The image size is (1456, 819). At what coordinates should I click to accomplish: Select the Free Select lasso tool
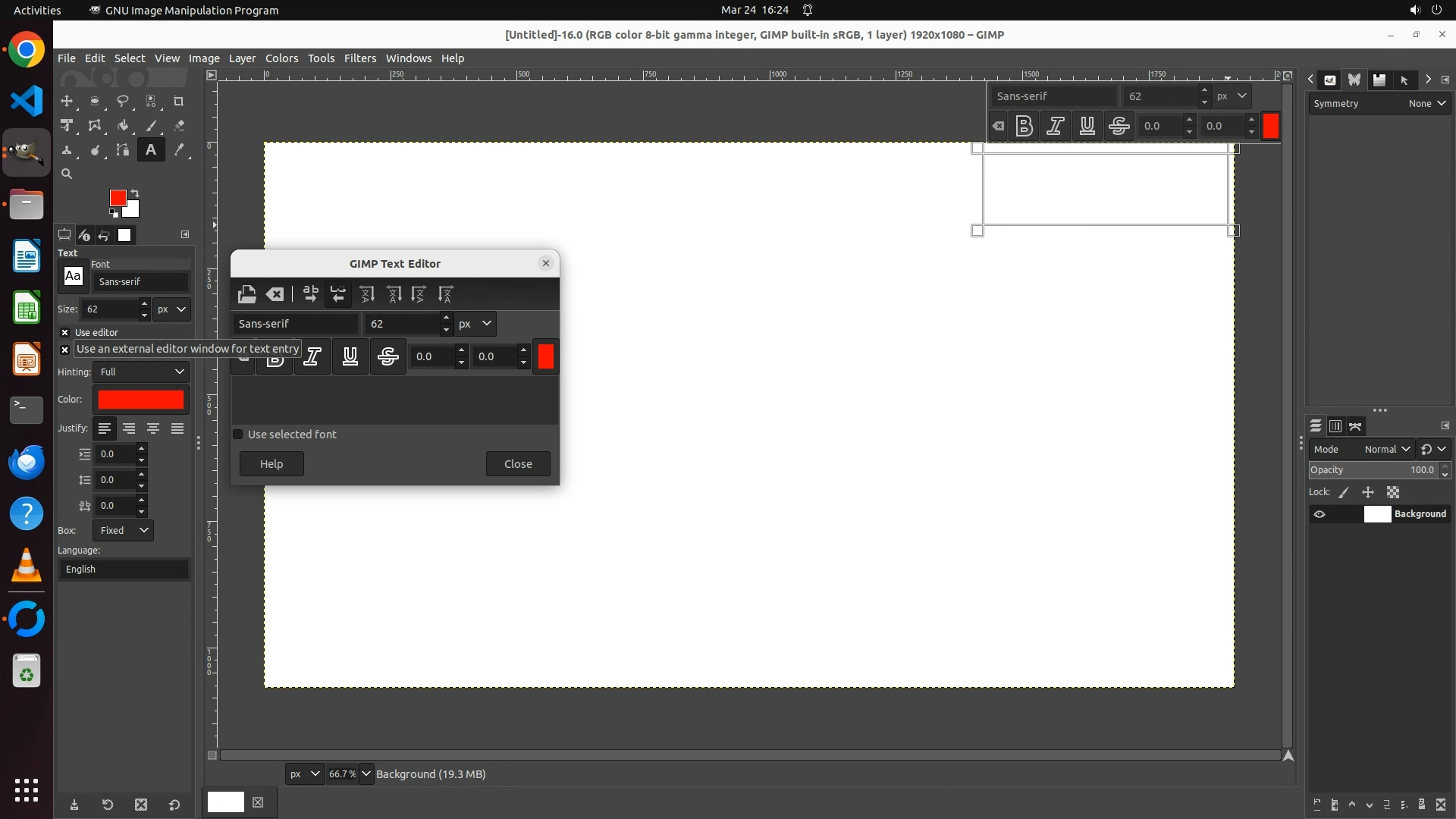click(122, 101)
